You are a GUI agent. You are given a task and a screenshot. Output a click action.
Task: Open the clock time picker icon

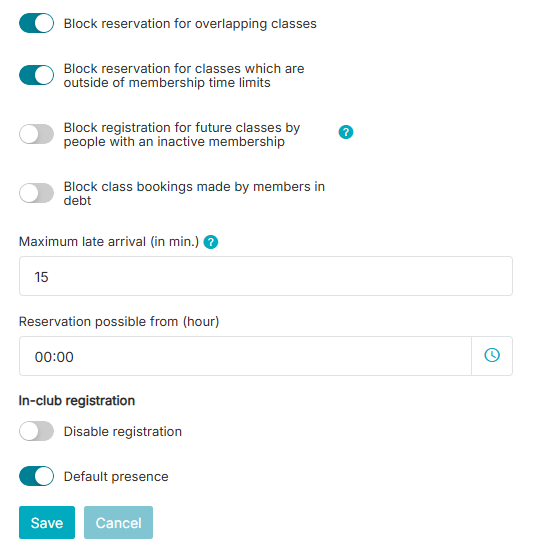tap(492, 356)
